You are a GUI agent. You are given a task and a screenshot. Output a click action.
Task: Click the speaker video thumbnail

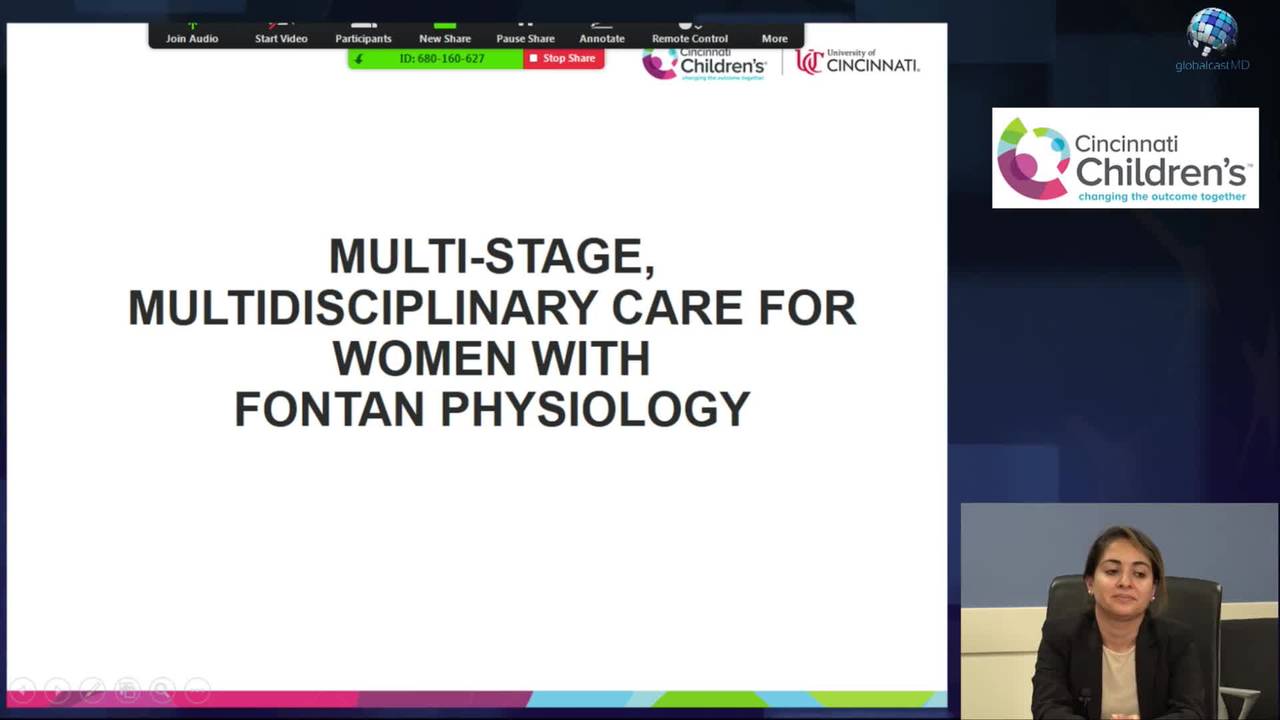[1119, 610]
